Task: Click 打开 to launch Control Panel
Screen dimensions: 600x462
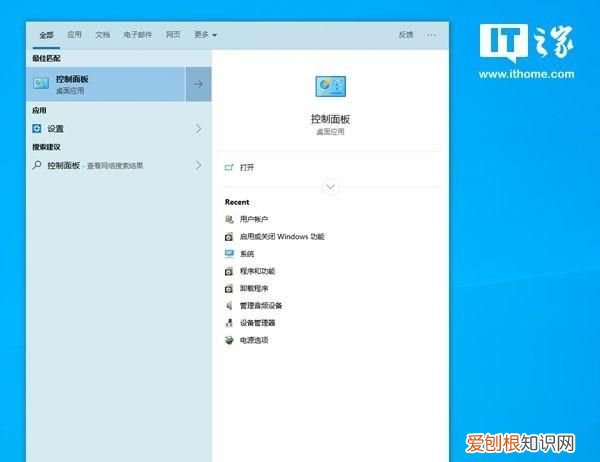Action: 247,167
